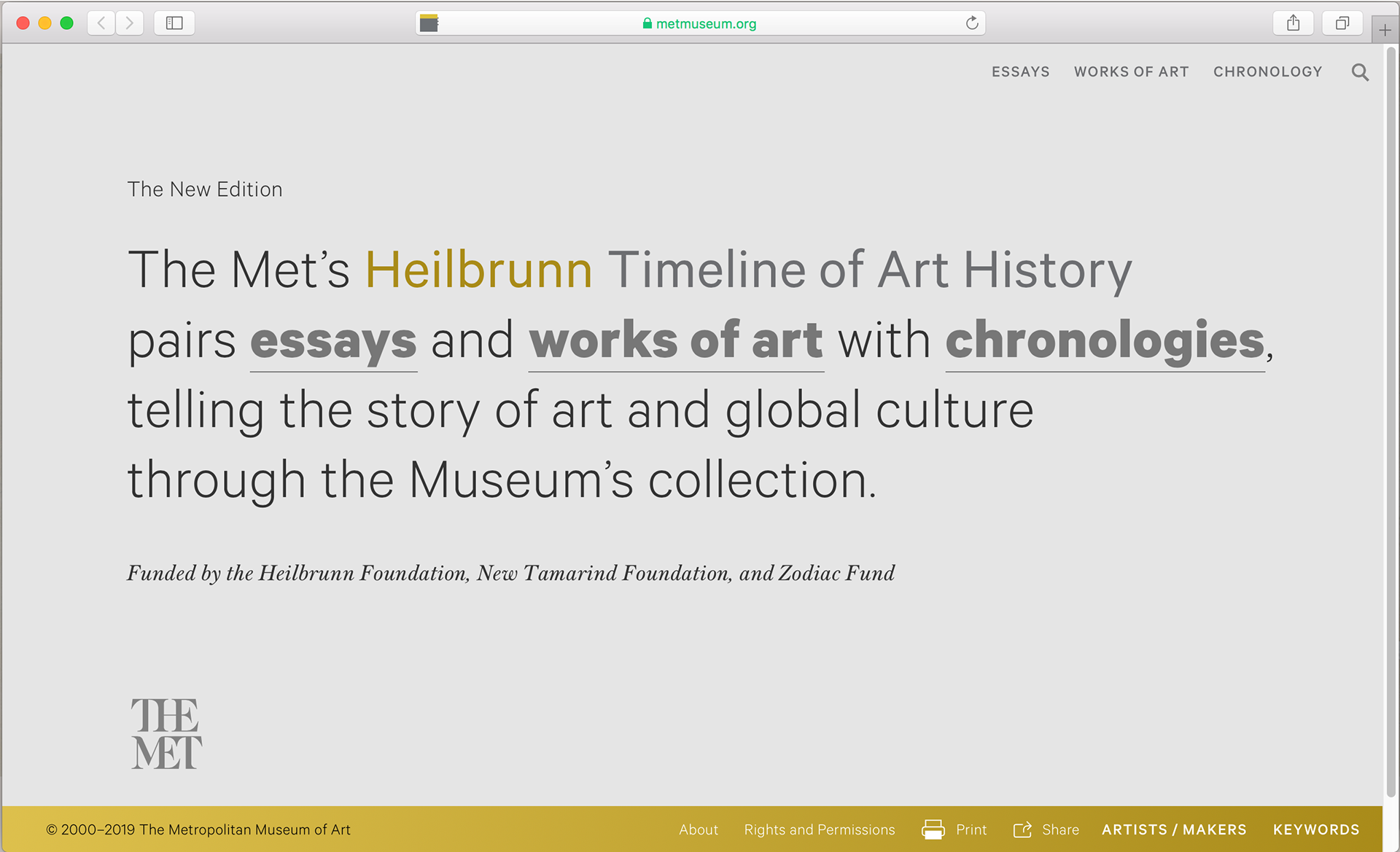Click the Safari back arrow button

(x=101, y=23)
